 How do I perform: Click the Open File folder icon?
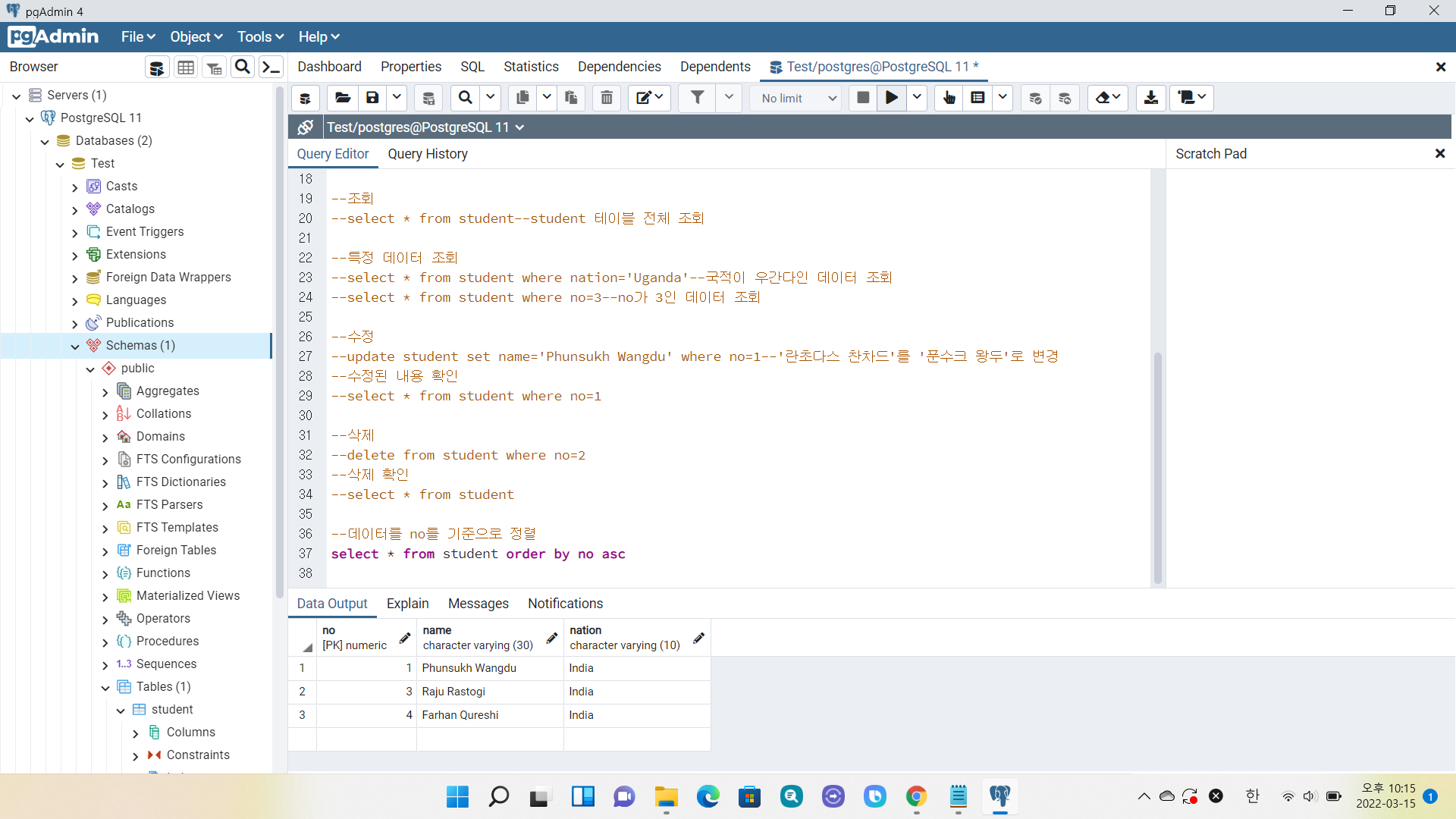343,98
